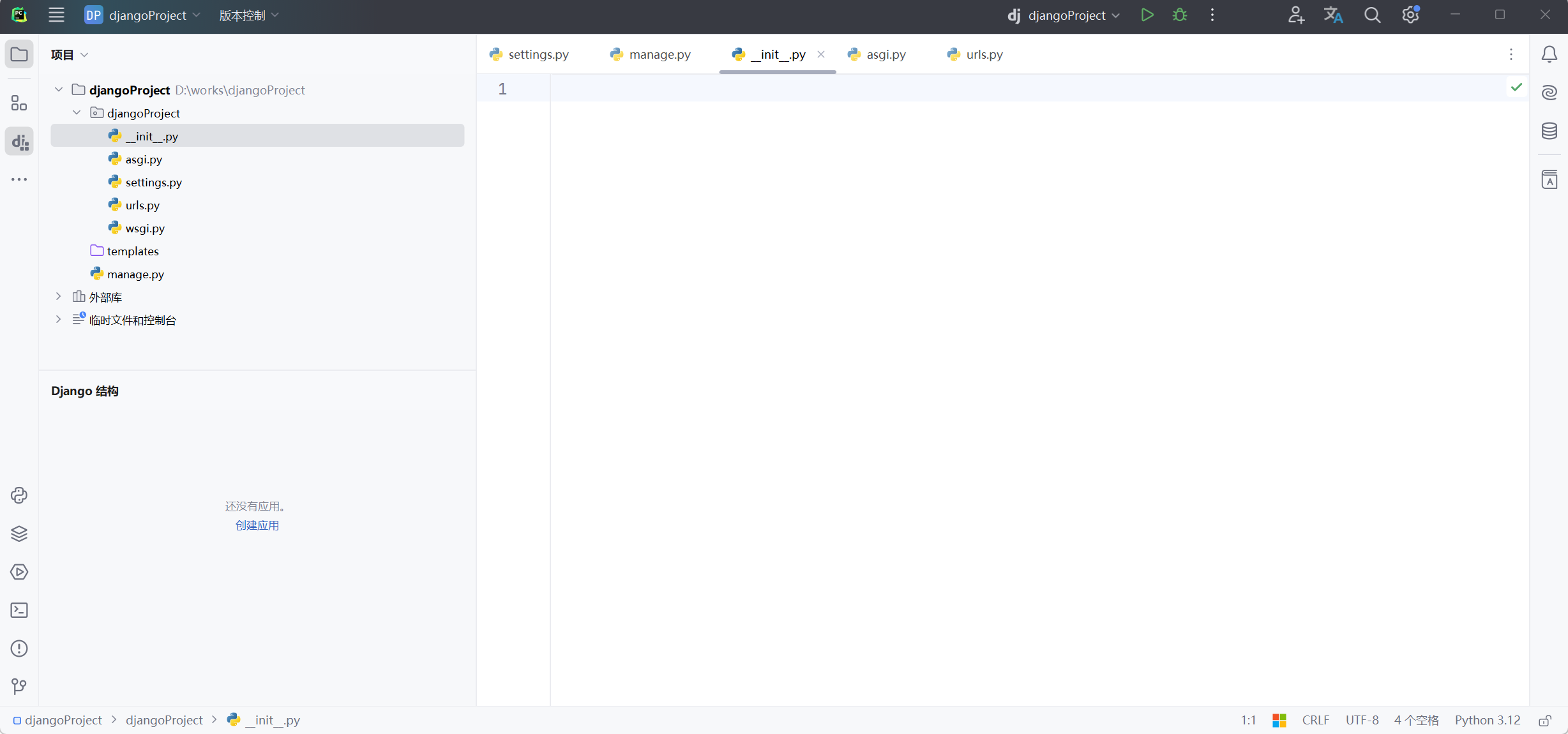Open the main hamburger menu

(56, 15)
